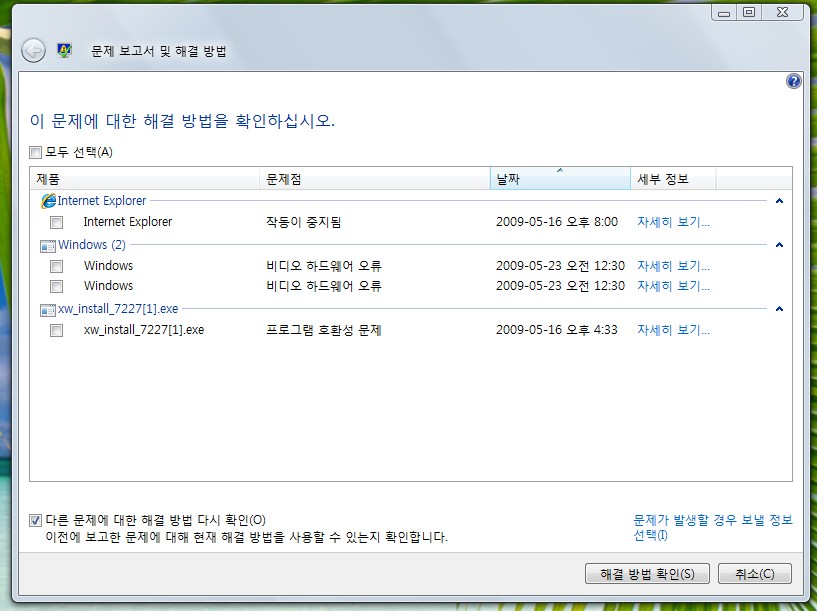Click the 취소(C) button

pyautogui.click(x=754, y=573)
